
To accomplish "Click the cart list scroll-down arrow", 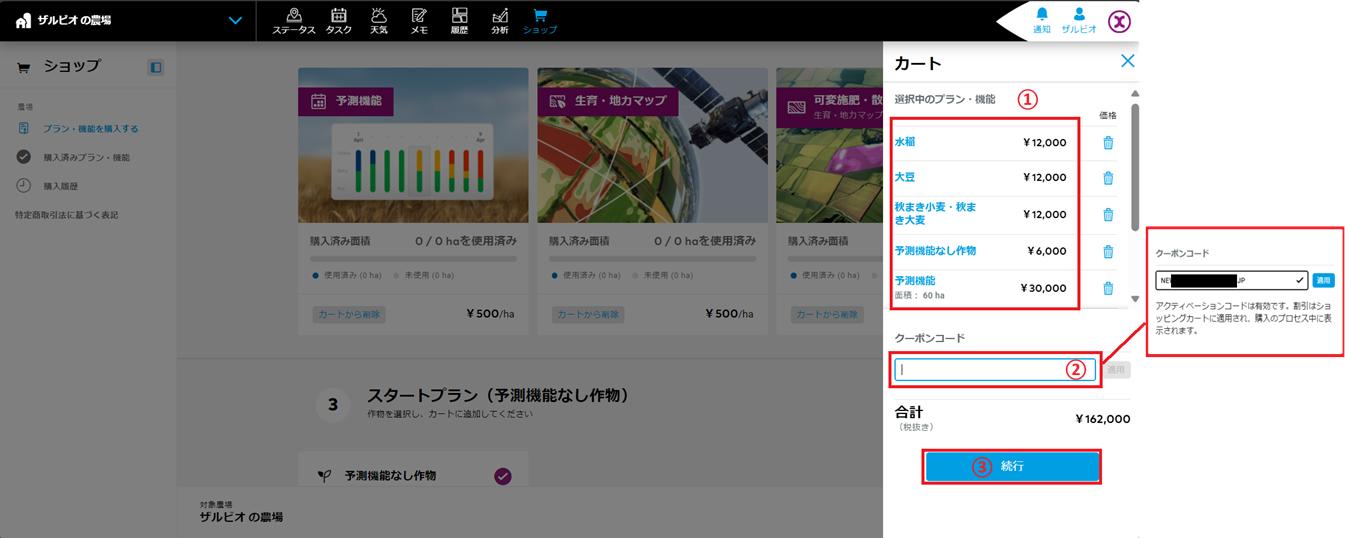I will tap(1135, 298).
